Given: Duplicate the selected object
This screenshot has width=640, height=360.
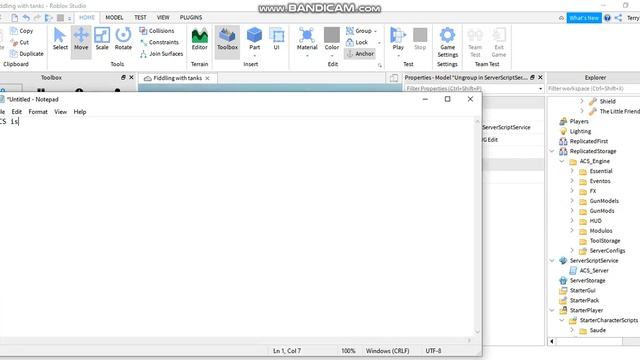Looking at the screenshot, I should pos(27,53).
